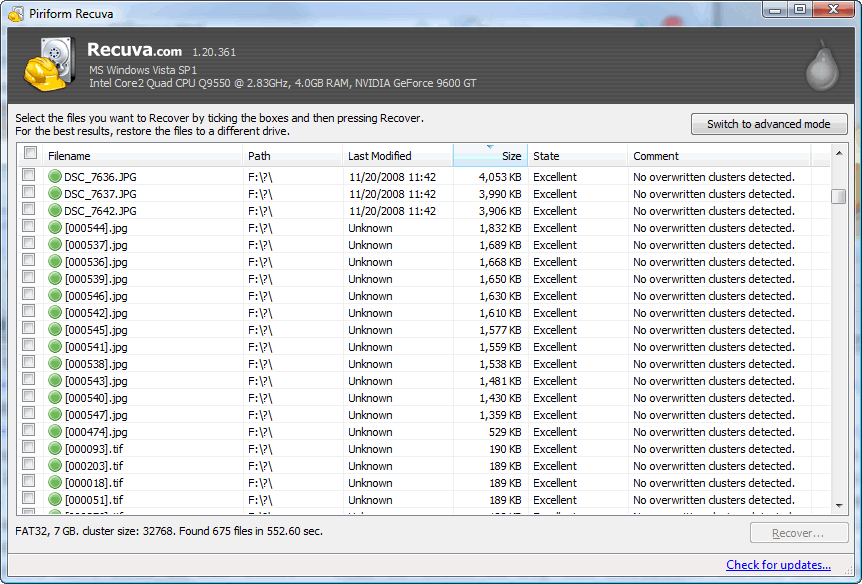Click the Recuva.com header title text
862x584 pixels.
point(134,50)
